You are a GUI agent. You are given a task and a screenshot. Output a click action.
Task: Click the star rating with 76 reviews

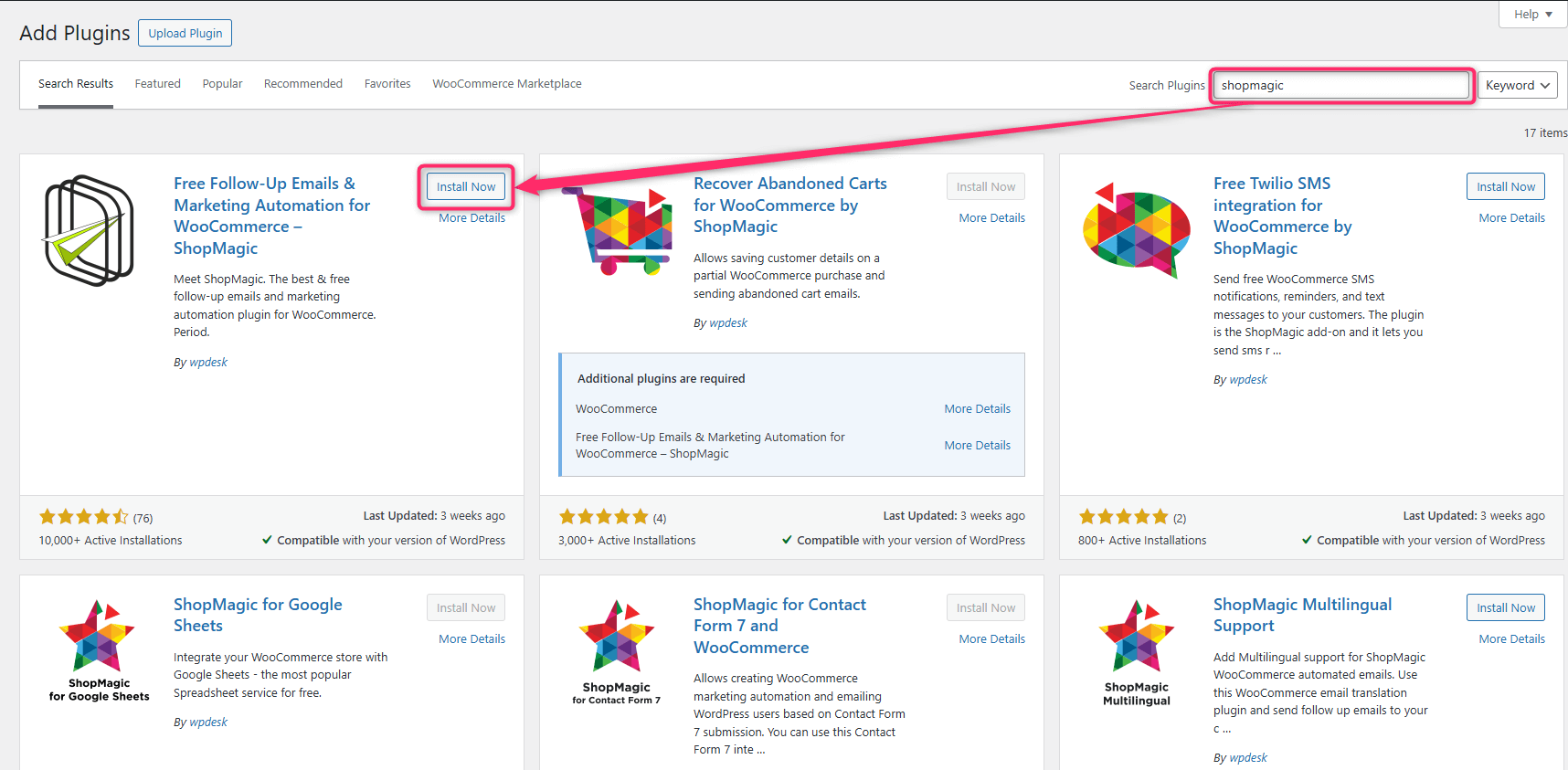[84, 517]
